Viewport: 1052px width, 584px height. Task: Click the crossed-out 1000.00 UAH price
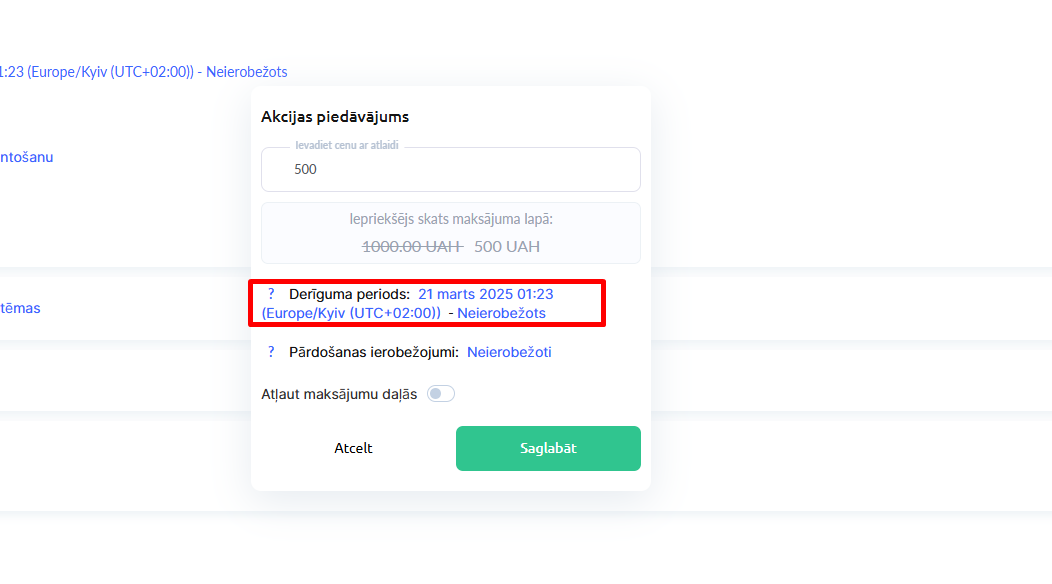(412, 246)
